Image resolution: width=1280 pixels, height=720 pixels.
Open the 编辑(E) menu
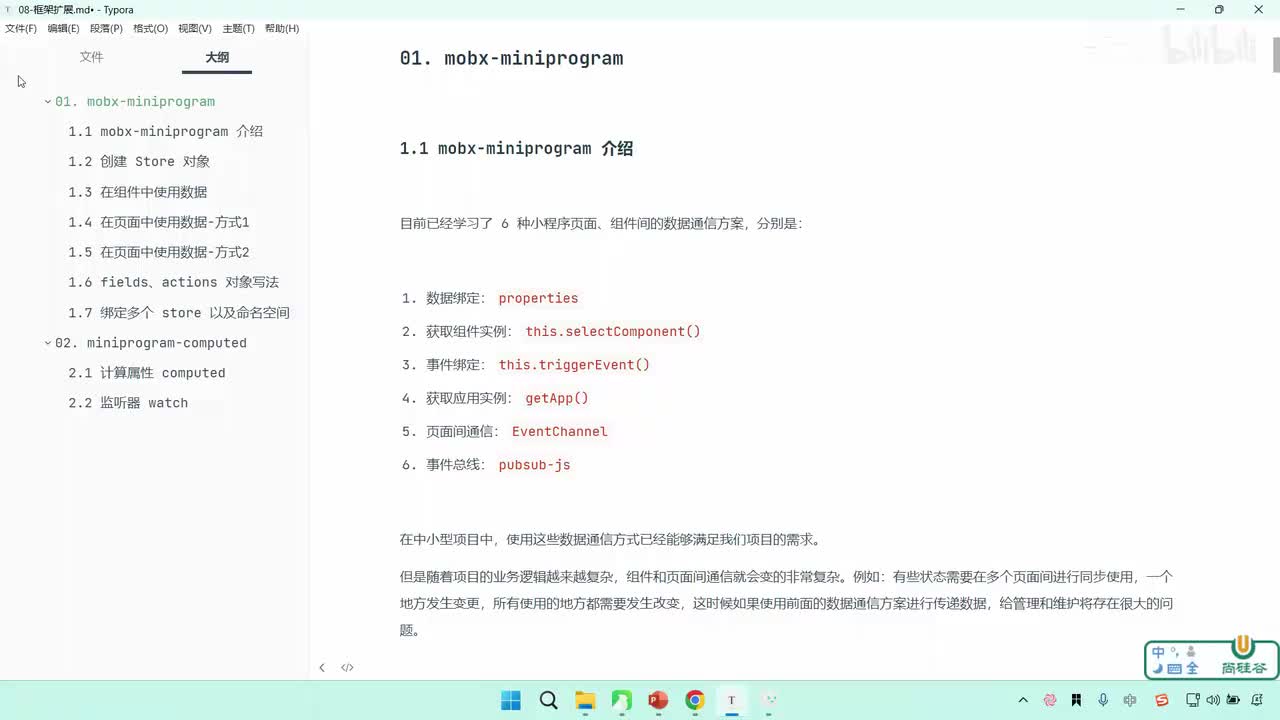pyautogui.click(x=64, y=29)
